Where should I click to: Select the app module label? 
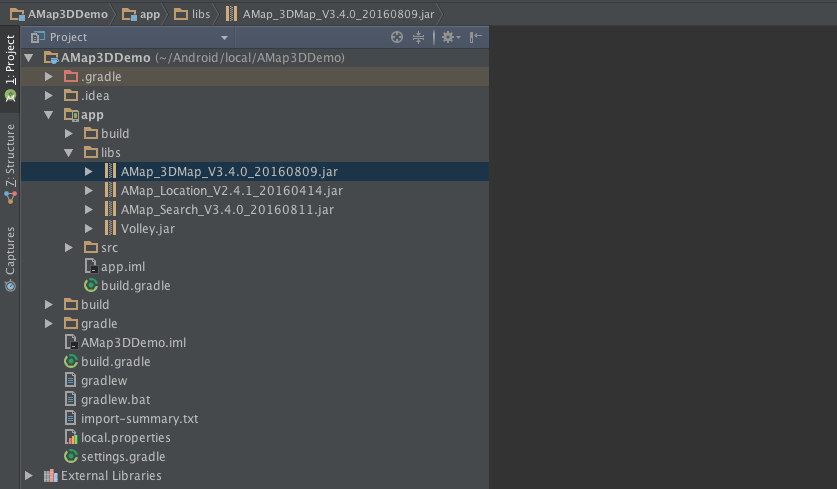(92, 115)
